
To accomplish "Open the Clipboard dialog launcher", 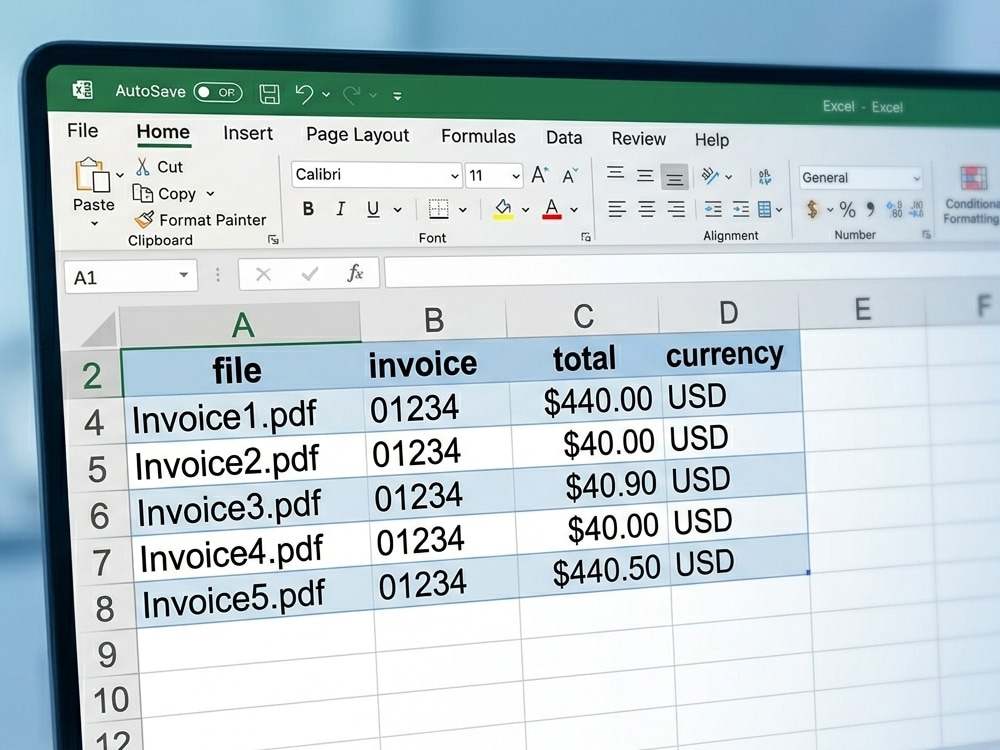I will coord(274,240).
